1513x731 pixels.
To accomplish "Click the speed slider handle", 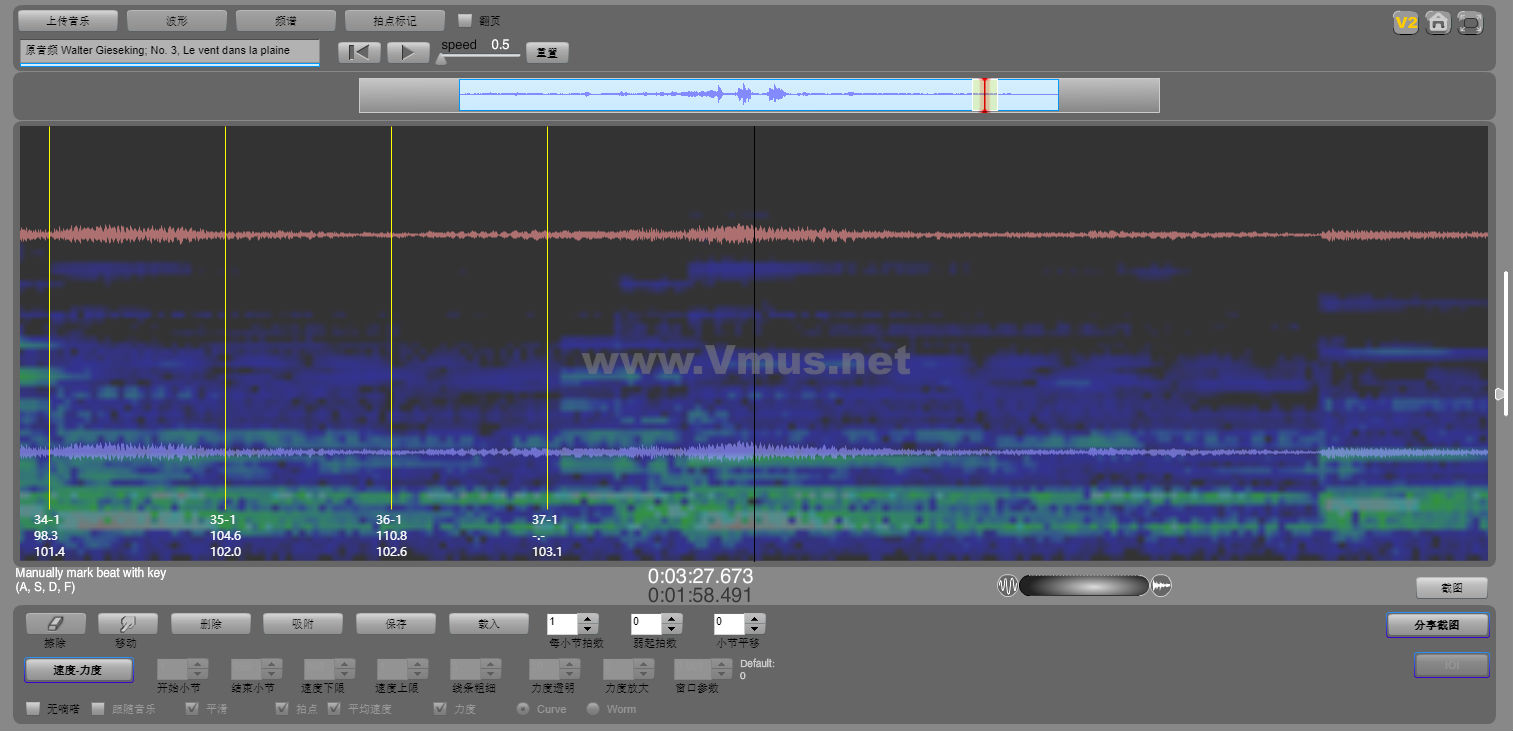I will point(441,59).
